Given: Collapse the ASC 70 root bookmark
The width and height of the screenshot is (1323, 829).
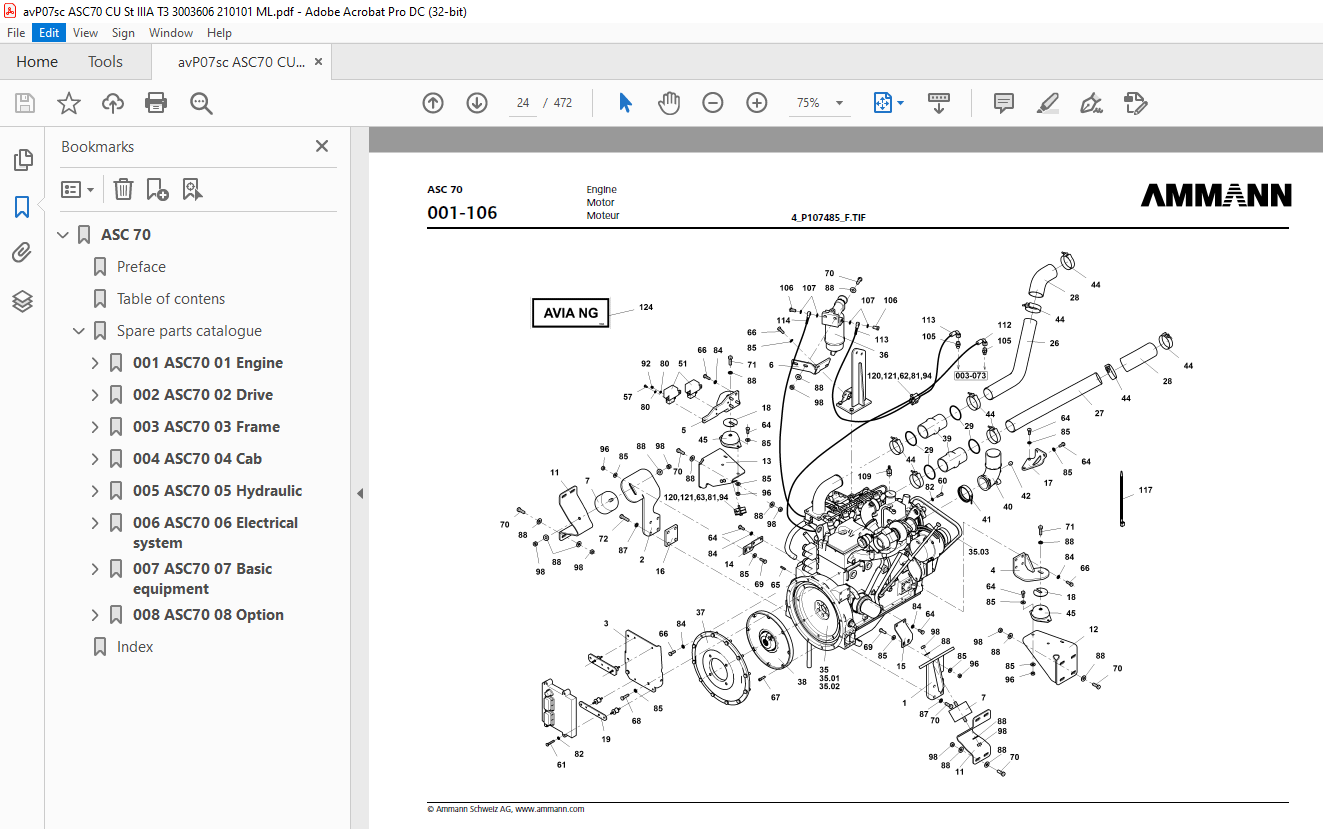Looking at the screenshot, I should 63,235.
